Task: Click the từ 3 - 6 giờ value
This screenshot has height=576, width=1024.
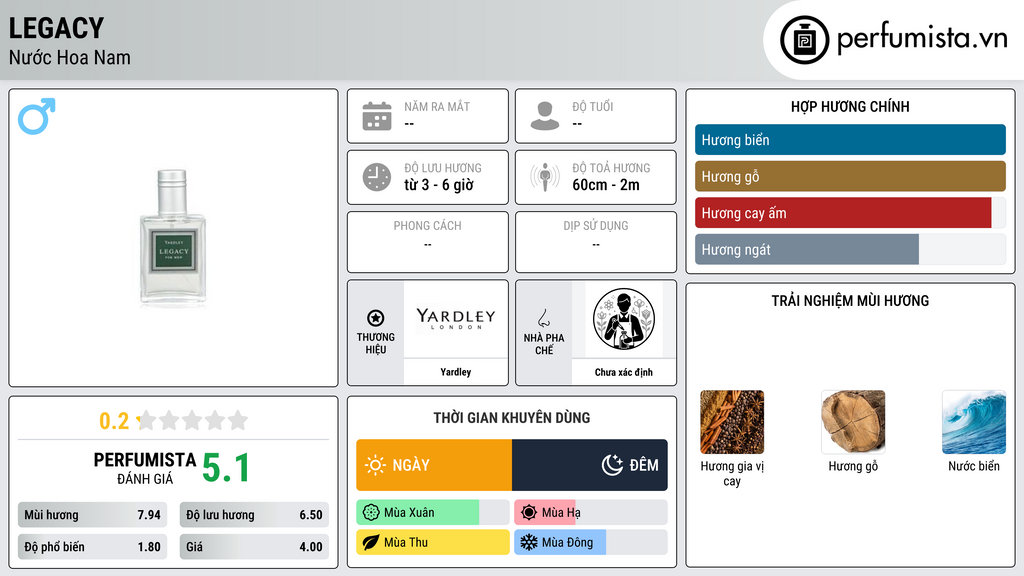Action: (x=439, y=185)
